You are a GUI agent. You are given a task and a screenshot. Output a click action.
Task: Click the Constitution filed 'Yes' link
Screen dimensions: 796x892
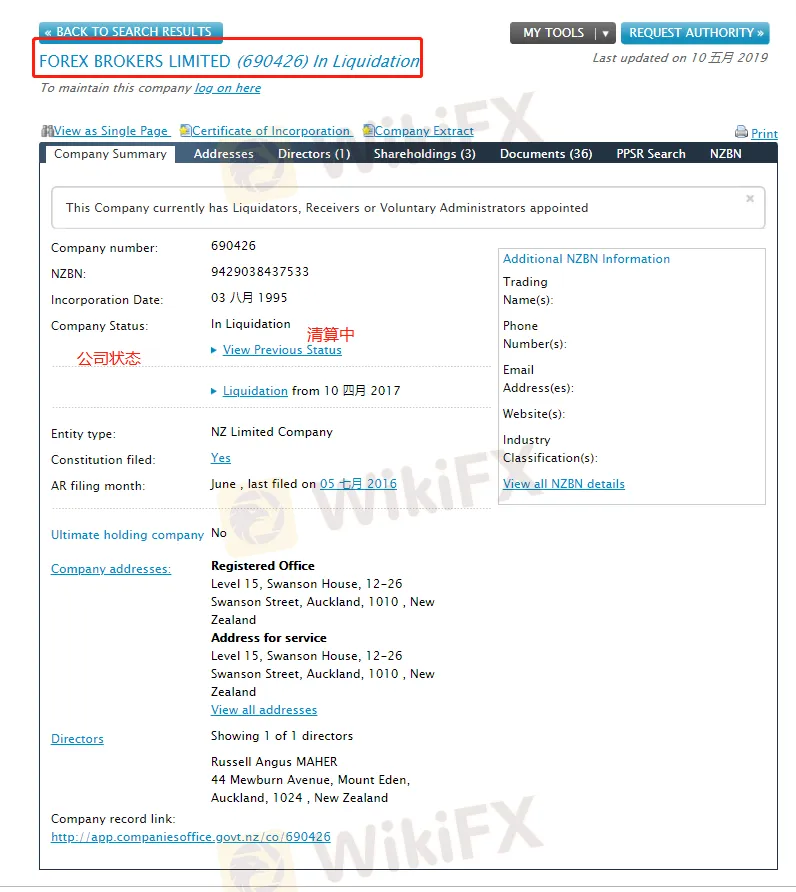coord(221,458)
